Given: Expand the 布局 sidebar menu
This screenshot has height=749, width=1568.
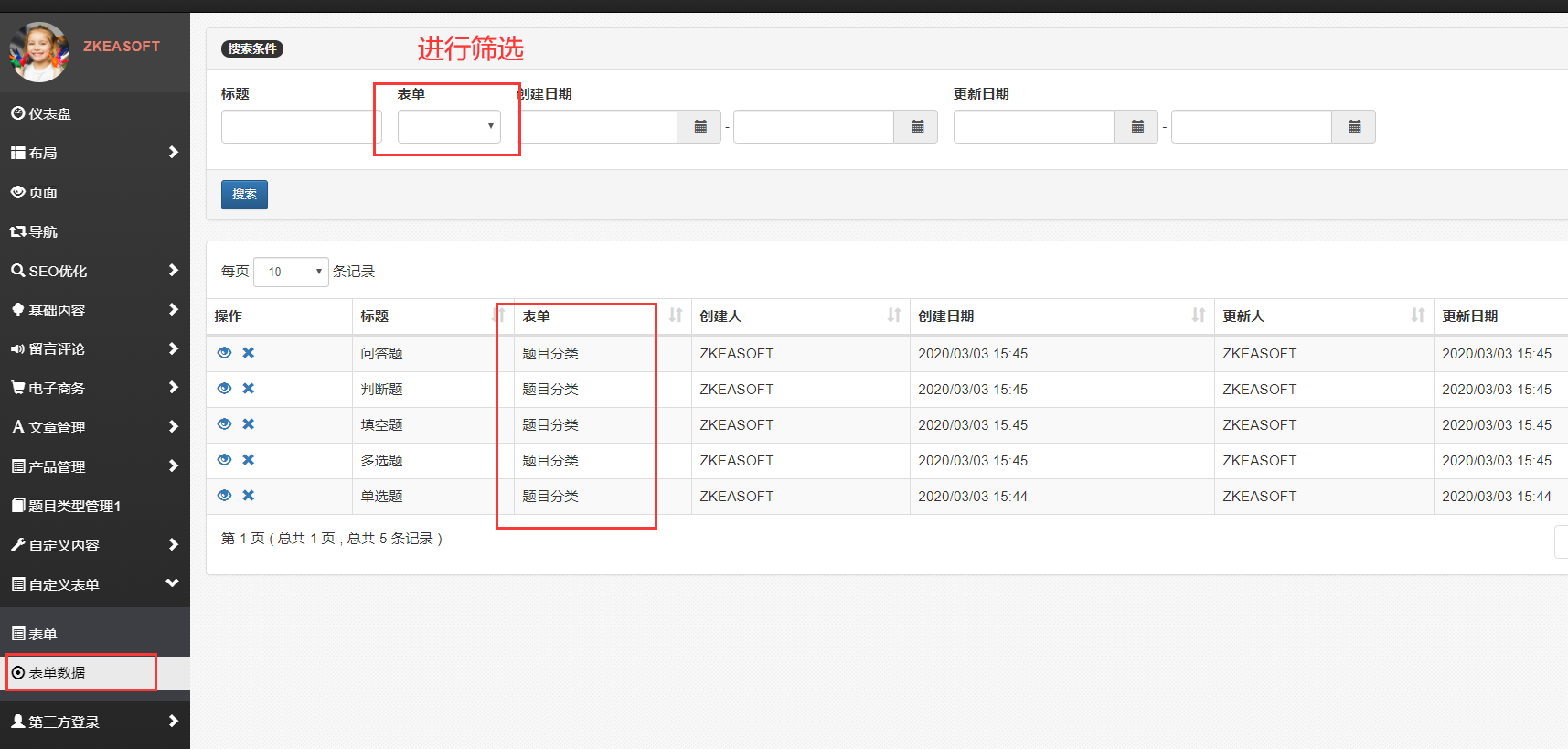Looking at the screenshot, I should coord(95,153).
